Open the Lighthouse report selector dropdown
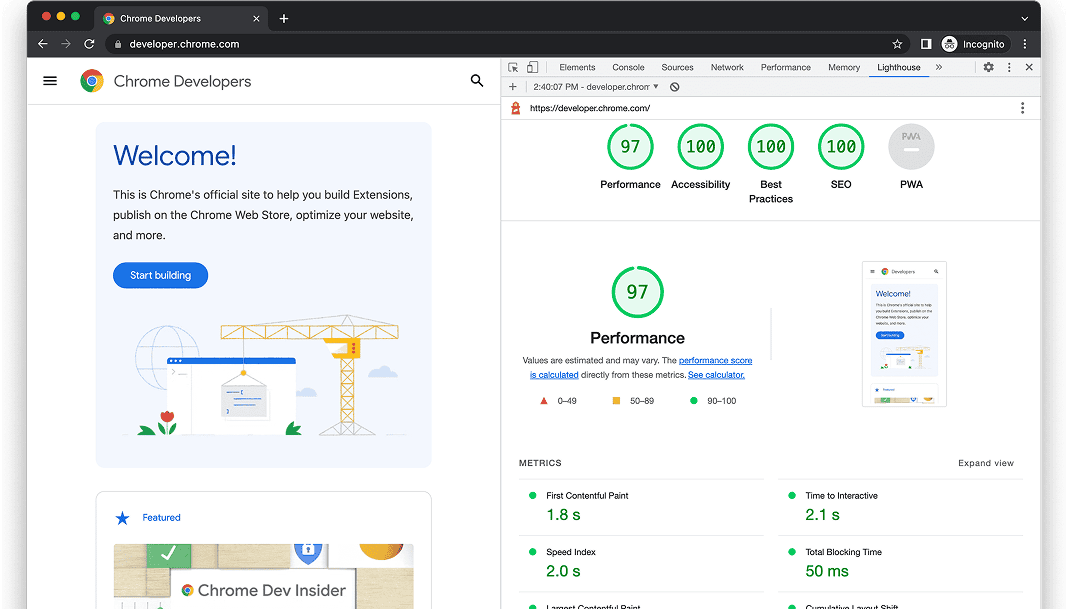The width and height of the screenshot is (1066, 609). [x=596, y=87]
